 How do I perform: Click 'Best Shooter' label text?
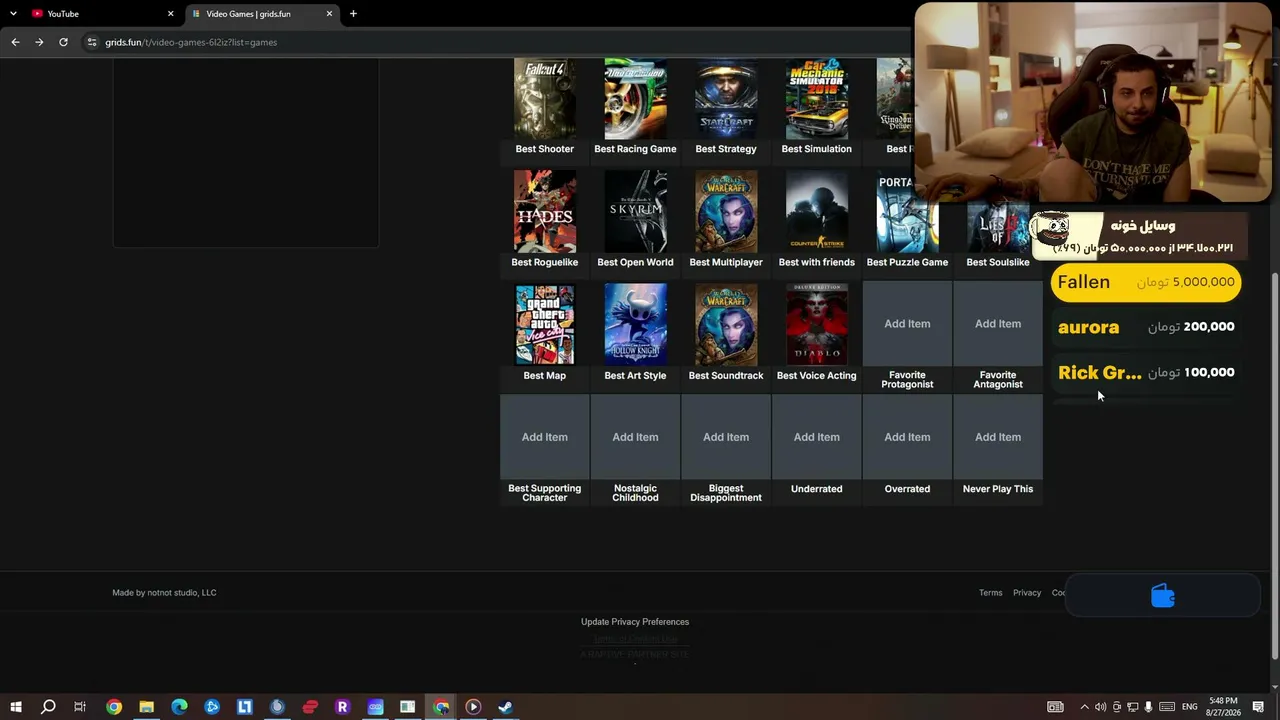(x=545, y=149)
